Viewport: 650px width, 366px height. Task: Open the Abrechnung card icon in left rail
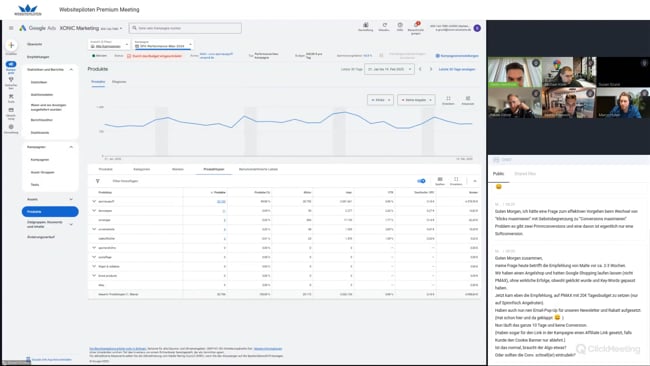(x=11, y=110)
